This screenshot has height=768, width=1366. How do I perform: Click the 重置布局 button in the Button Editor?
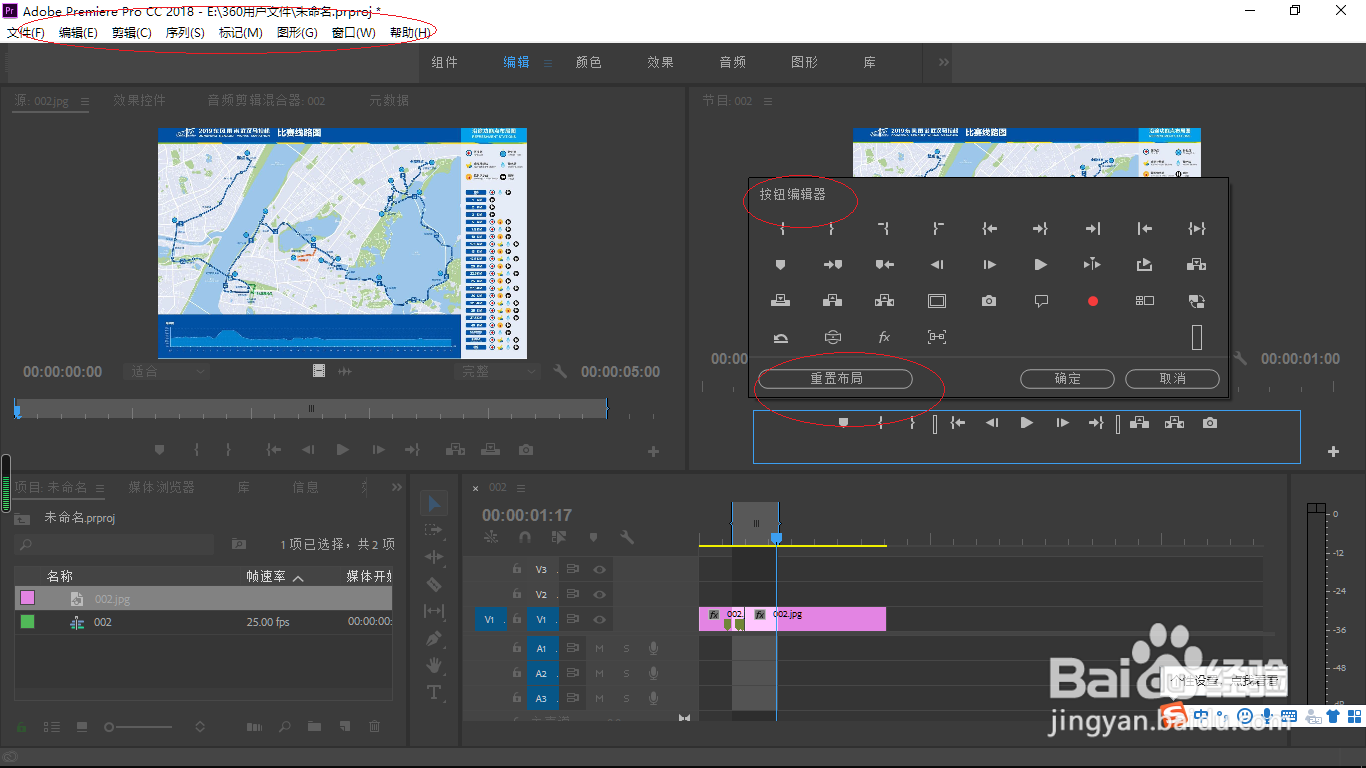tap(836, 379)
